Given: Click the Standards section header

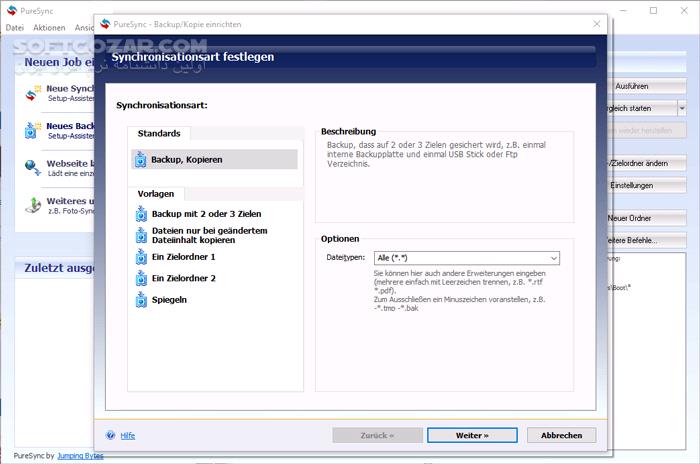Looking at the screenshot, I should [159, 134].
